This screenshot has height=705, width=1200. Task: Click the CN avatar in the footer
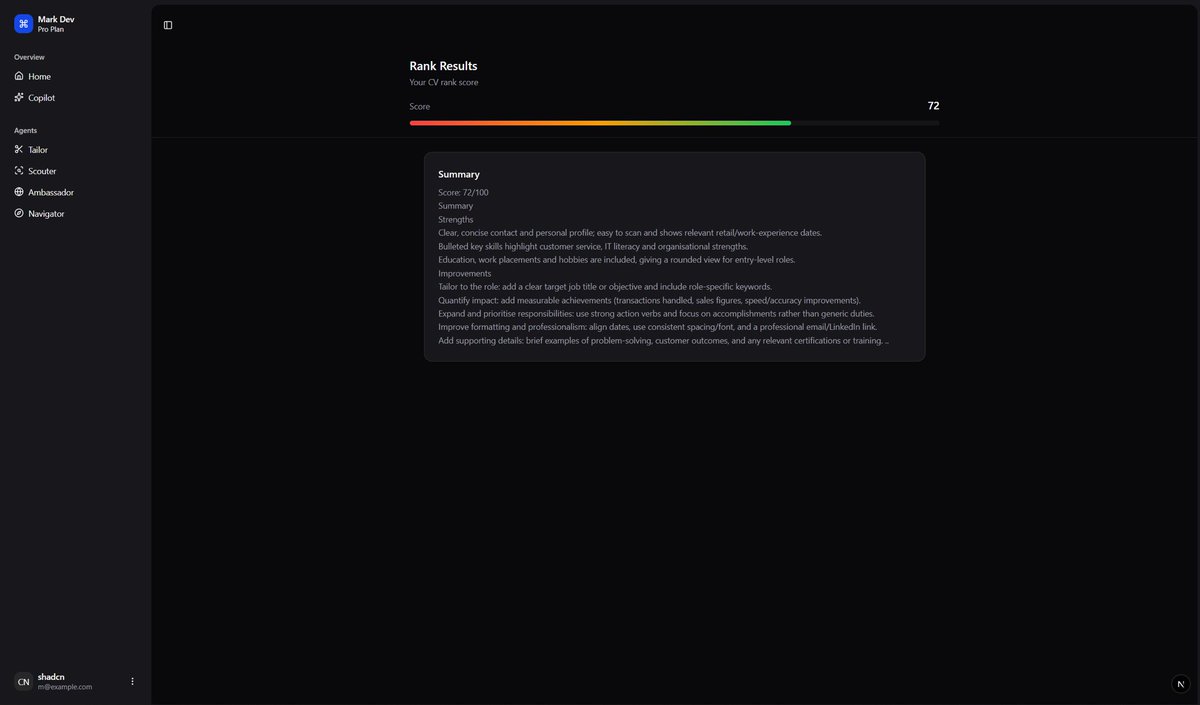pyautogui.click(x=22, y=681)
